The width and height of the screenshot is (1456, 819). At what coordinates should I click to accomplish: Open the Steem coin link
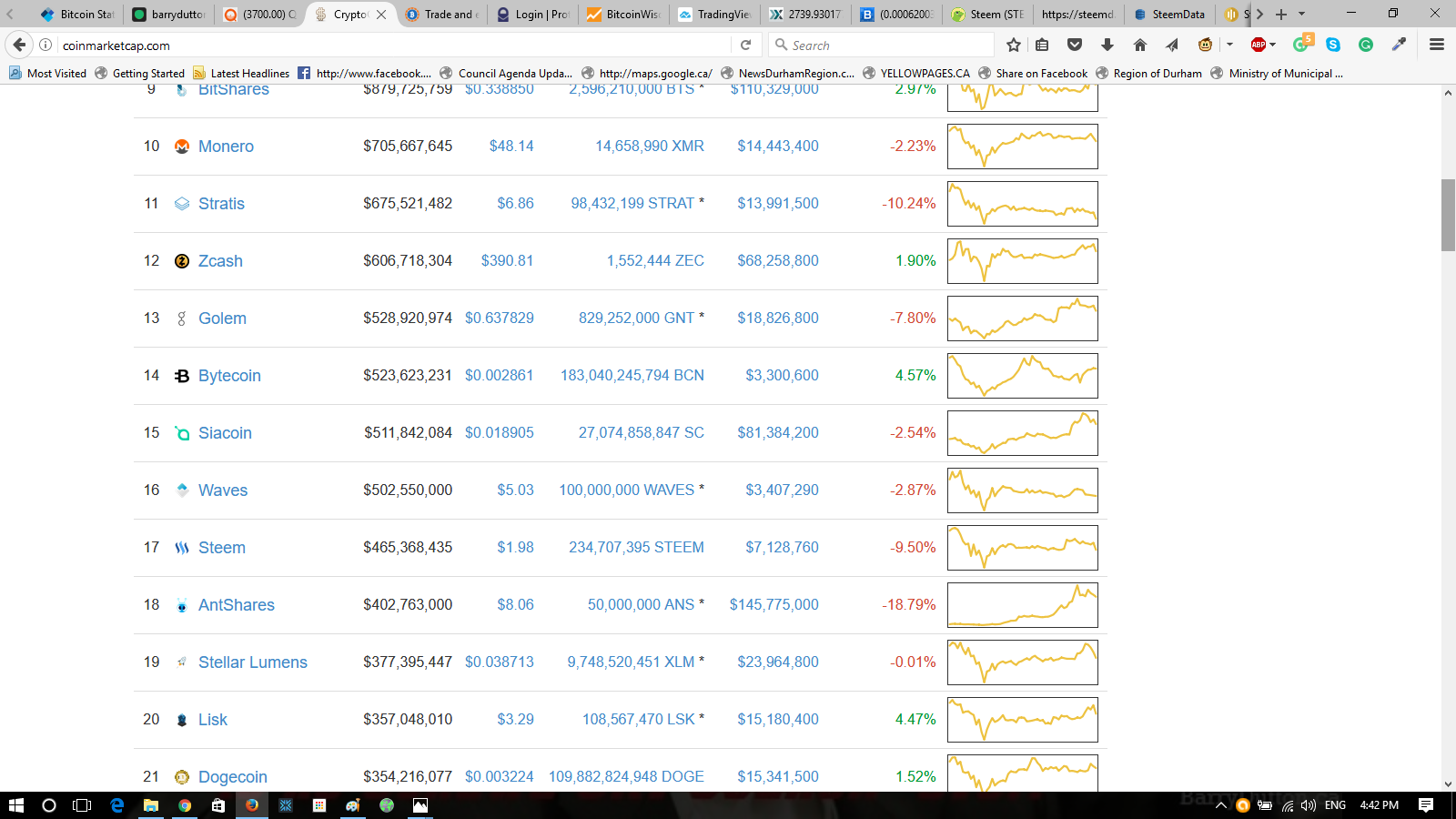click(222, 548)
